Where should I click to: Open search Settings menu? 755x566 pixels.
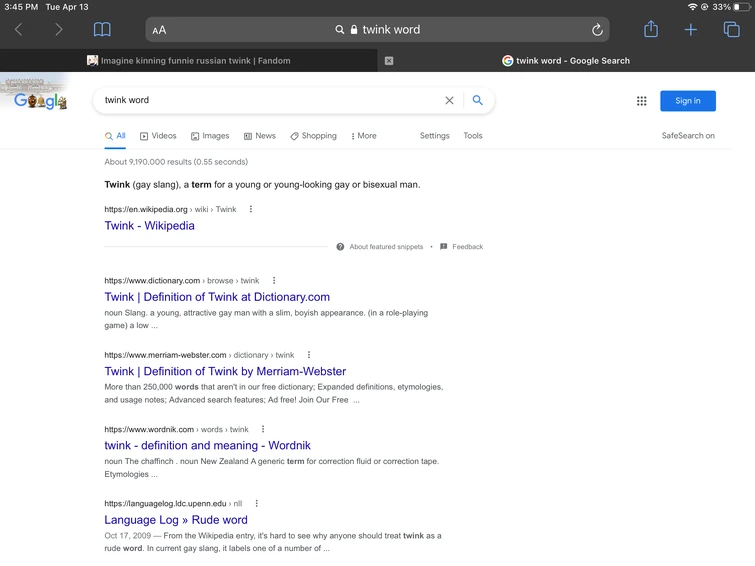coord(434,136)
